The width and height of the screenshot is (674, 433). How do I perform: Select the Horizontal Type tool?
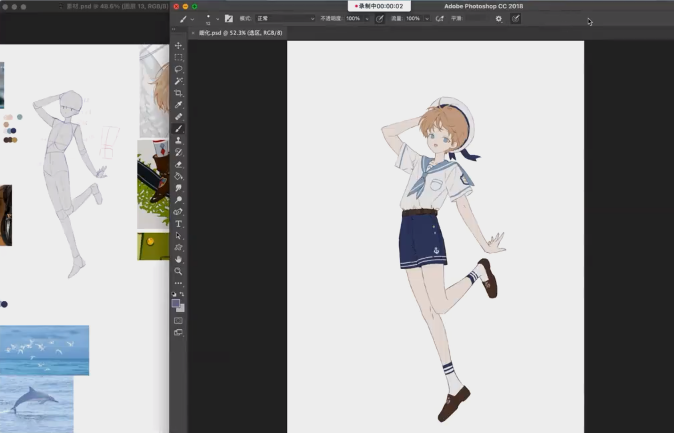pos(179,224)
